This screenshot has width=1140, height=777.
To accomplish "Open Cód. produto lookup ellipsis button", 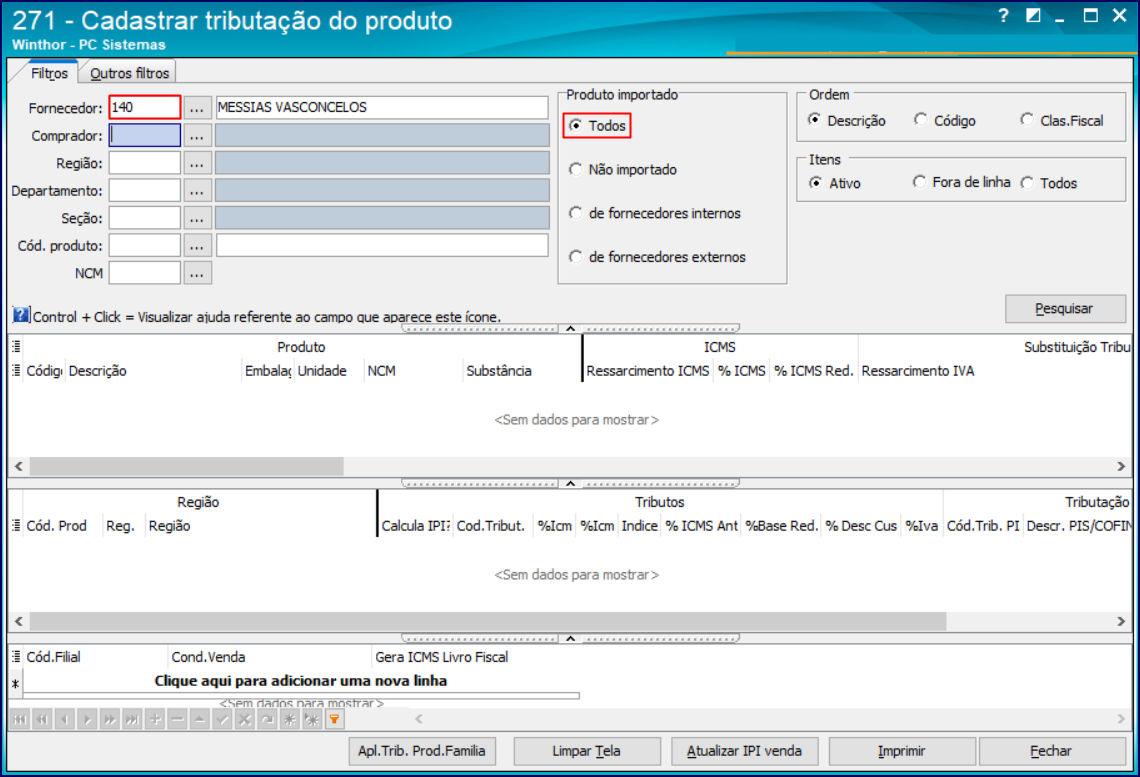I will 197,246.
